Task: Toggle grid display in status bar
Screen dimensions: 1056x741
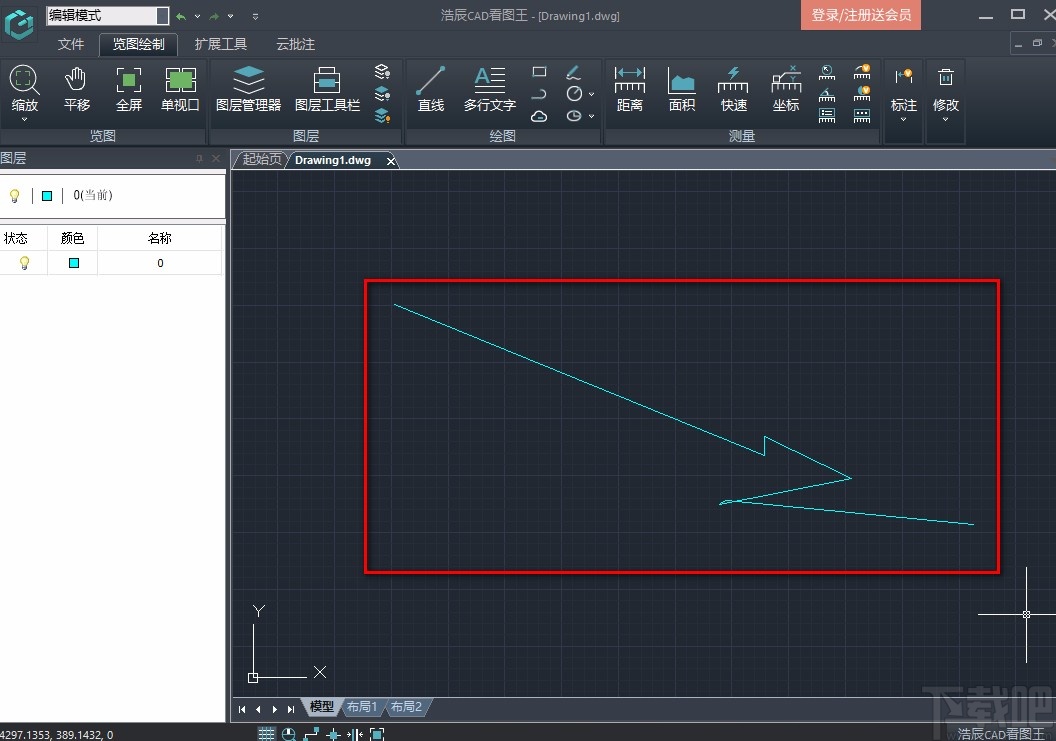Action: 266,734
